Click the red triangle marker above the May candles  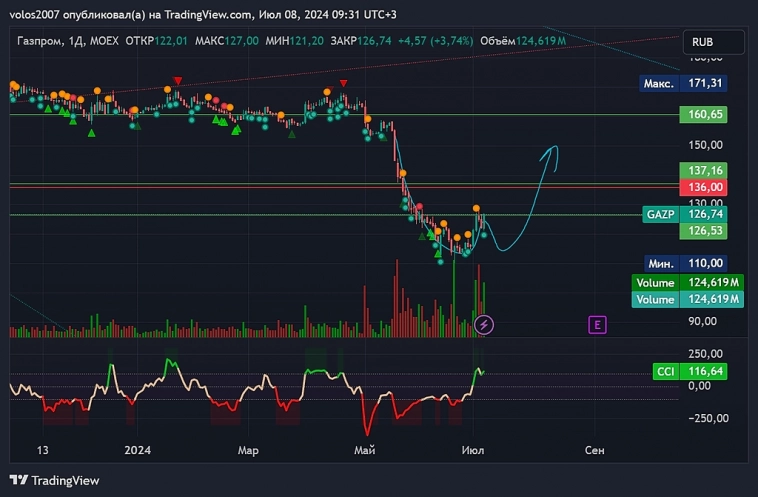[344, 83]
